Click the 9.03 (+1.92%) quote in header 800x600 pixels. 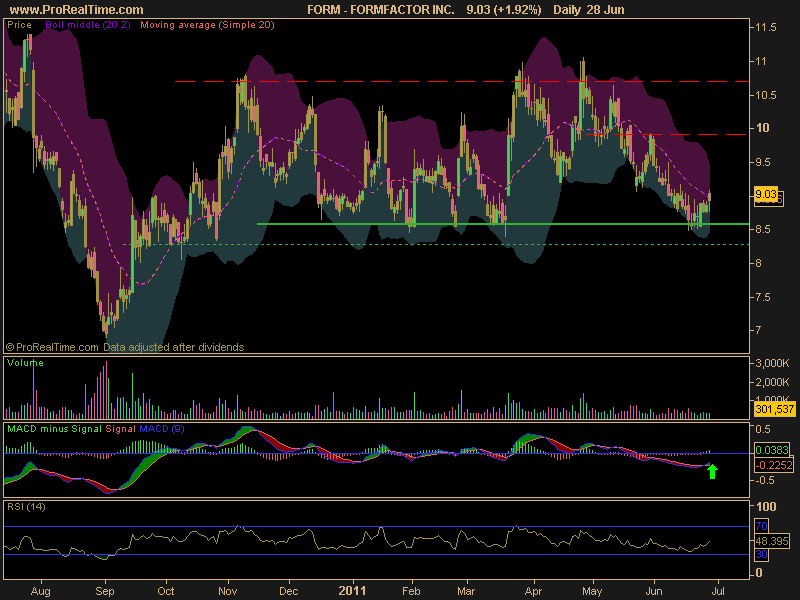click(504, 10)
